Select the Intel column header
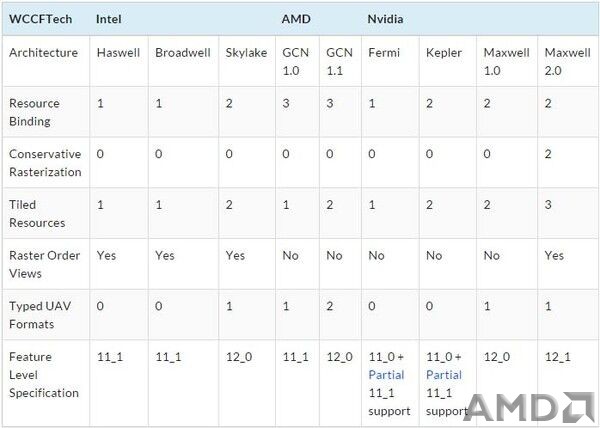Viewport: 600px width, 428px height. [109, 19]
